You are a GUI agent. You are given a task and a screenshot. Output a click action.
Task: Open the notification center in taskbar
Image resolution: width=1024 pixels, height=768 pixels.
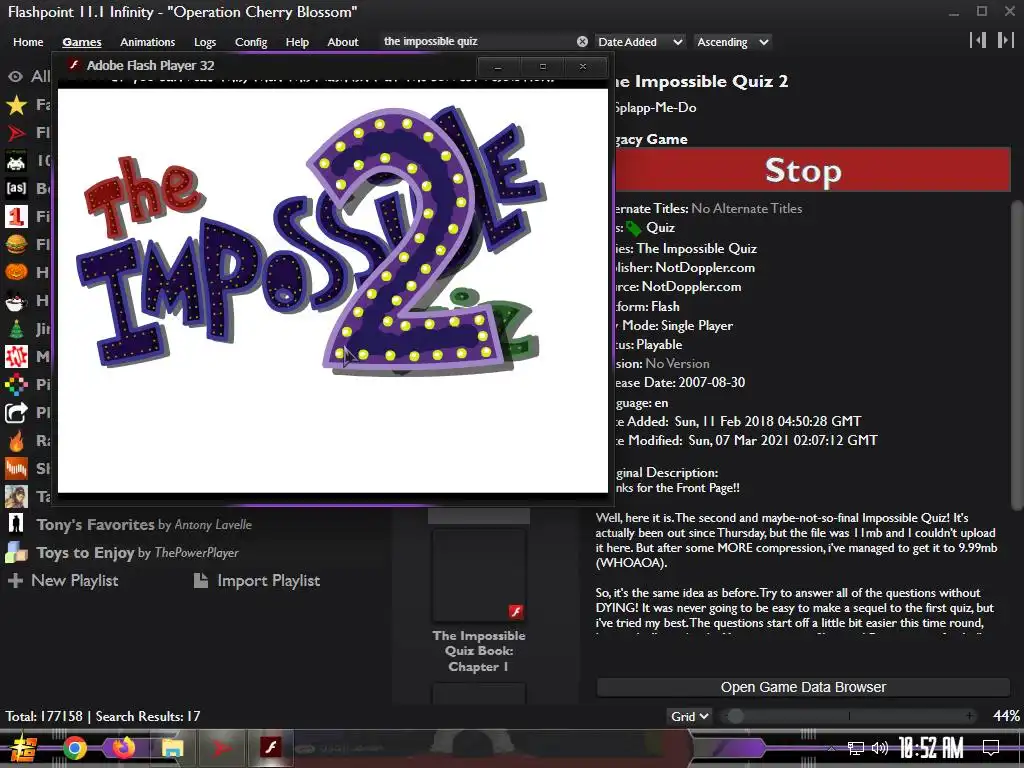click(991, 748)
